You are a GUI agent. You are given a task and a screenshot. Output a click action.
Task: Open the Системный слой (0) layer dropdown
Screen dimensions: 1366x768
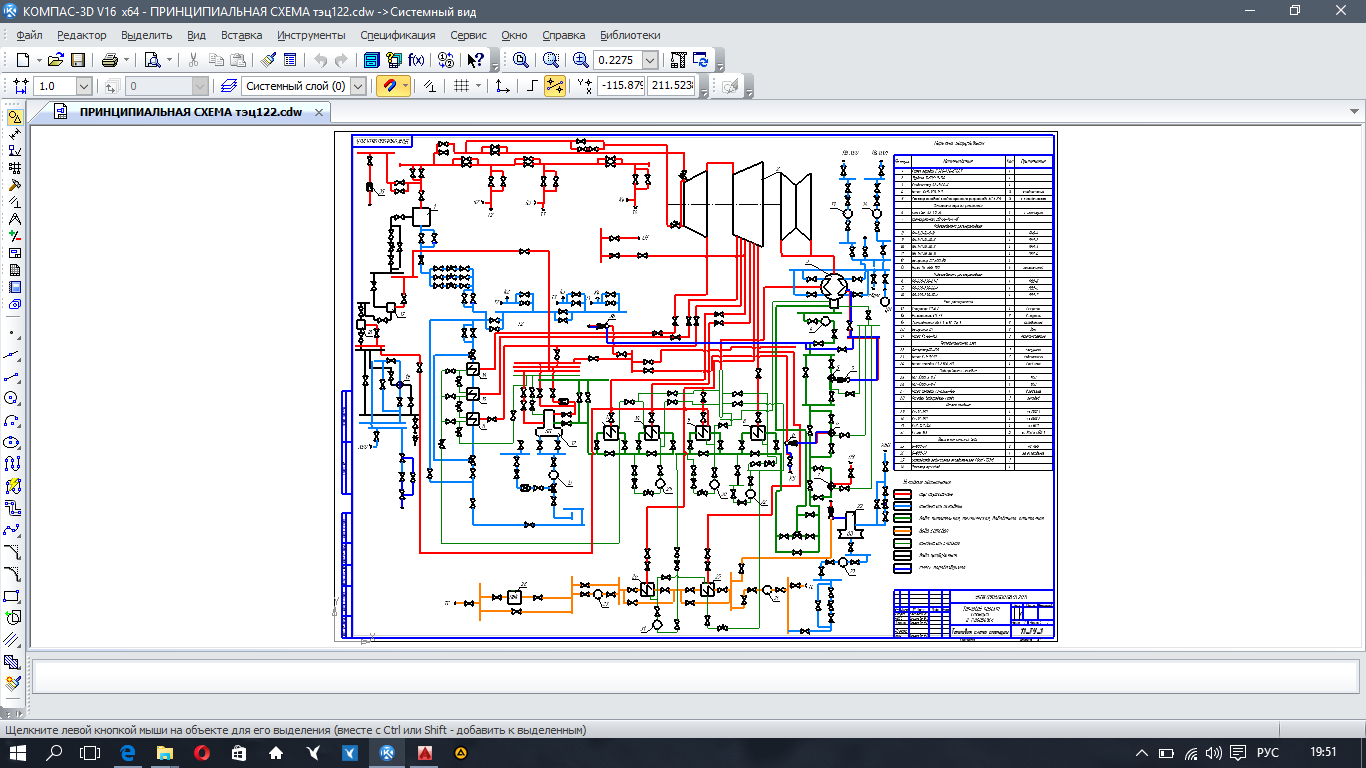[359, 86]
